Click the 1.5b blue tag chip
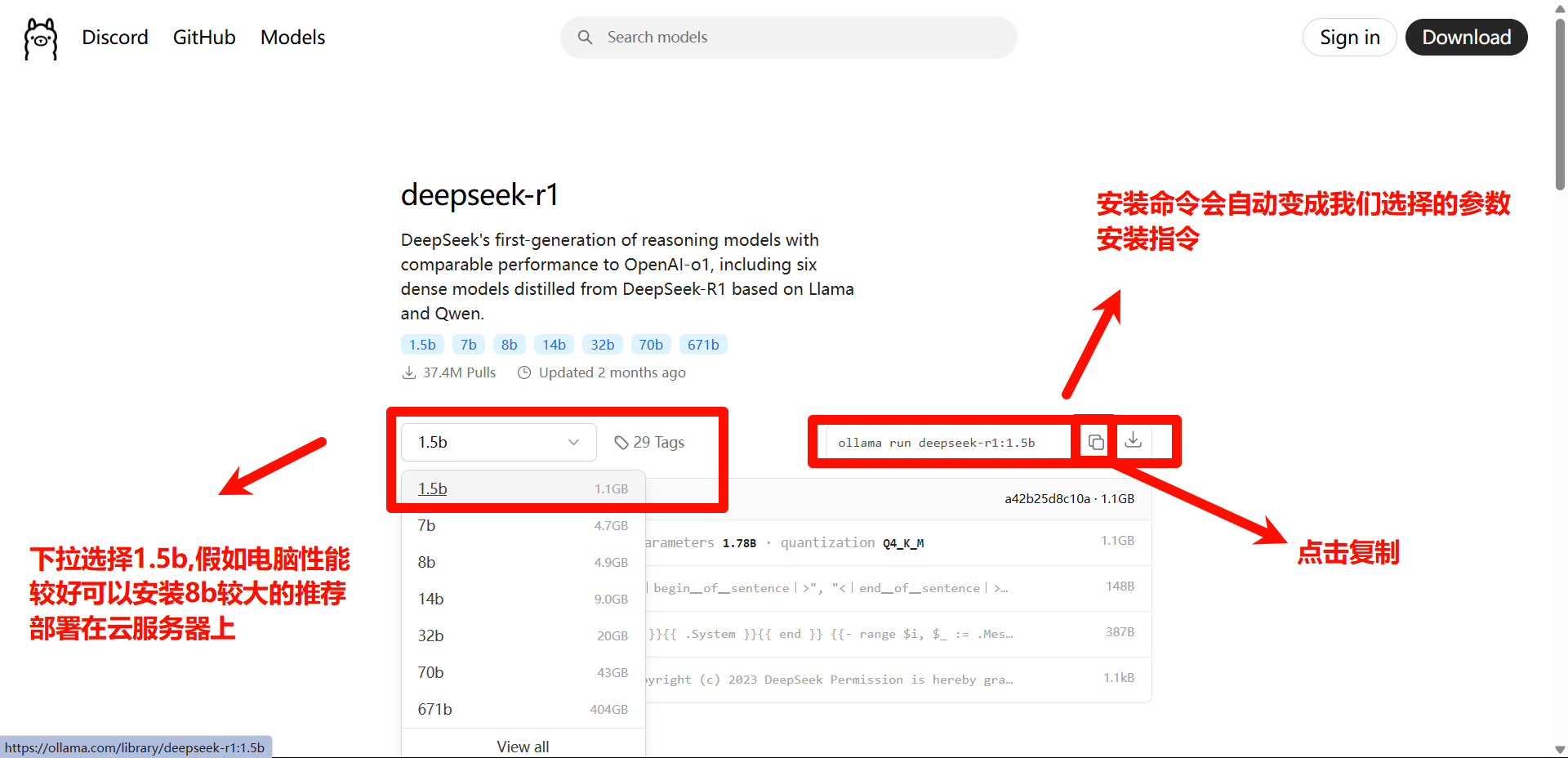The image size is (1568, 758). [422, 345]
